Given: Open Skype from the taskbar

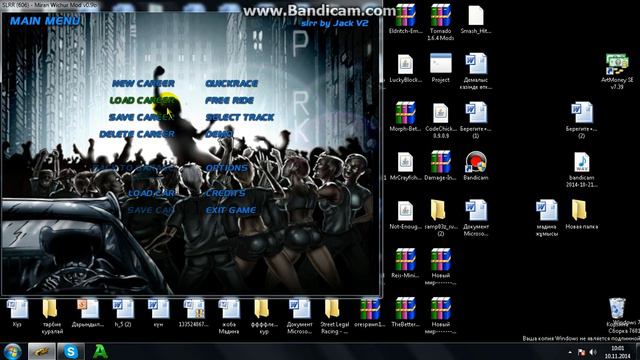Looking at the screenshot, I should coord(71,352).
